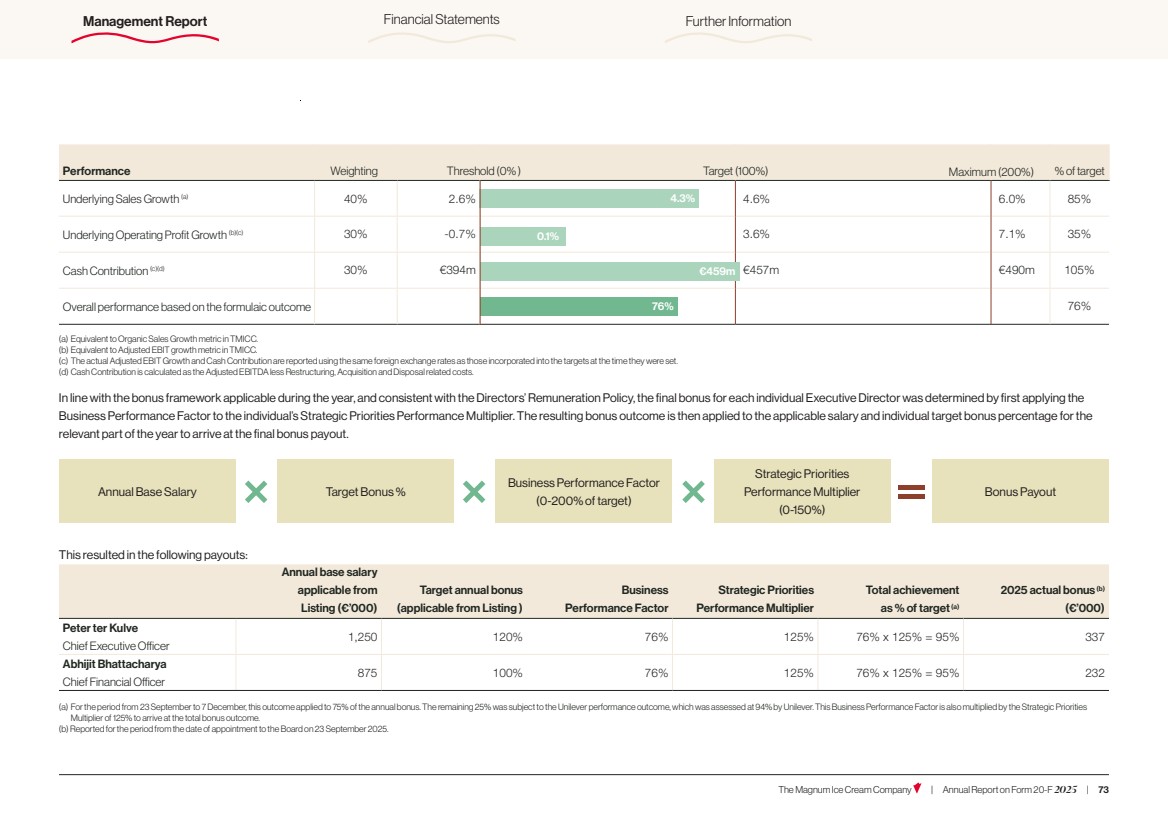Screen dimensions: 1168x825
Task: Click the 76% overall performance bar
Action: (x=580, y=306)
